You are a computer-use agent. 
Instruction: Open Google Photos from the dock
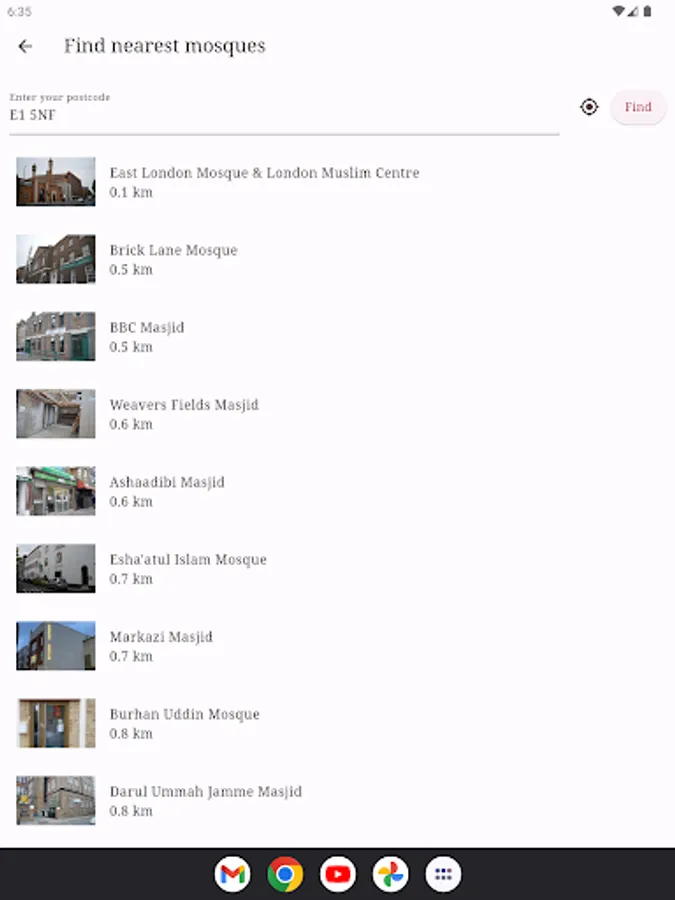[x=390, y=874]
